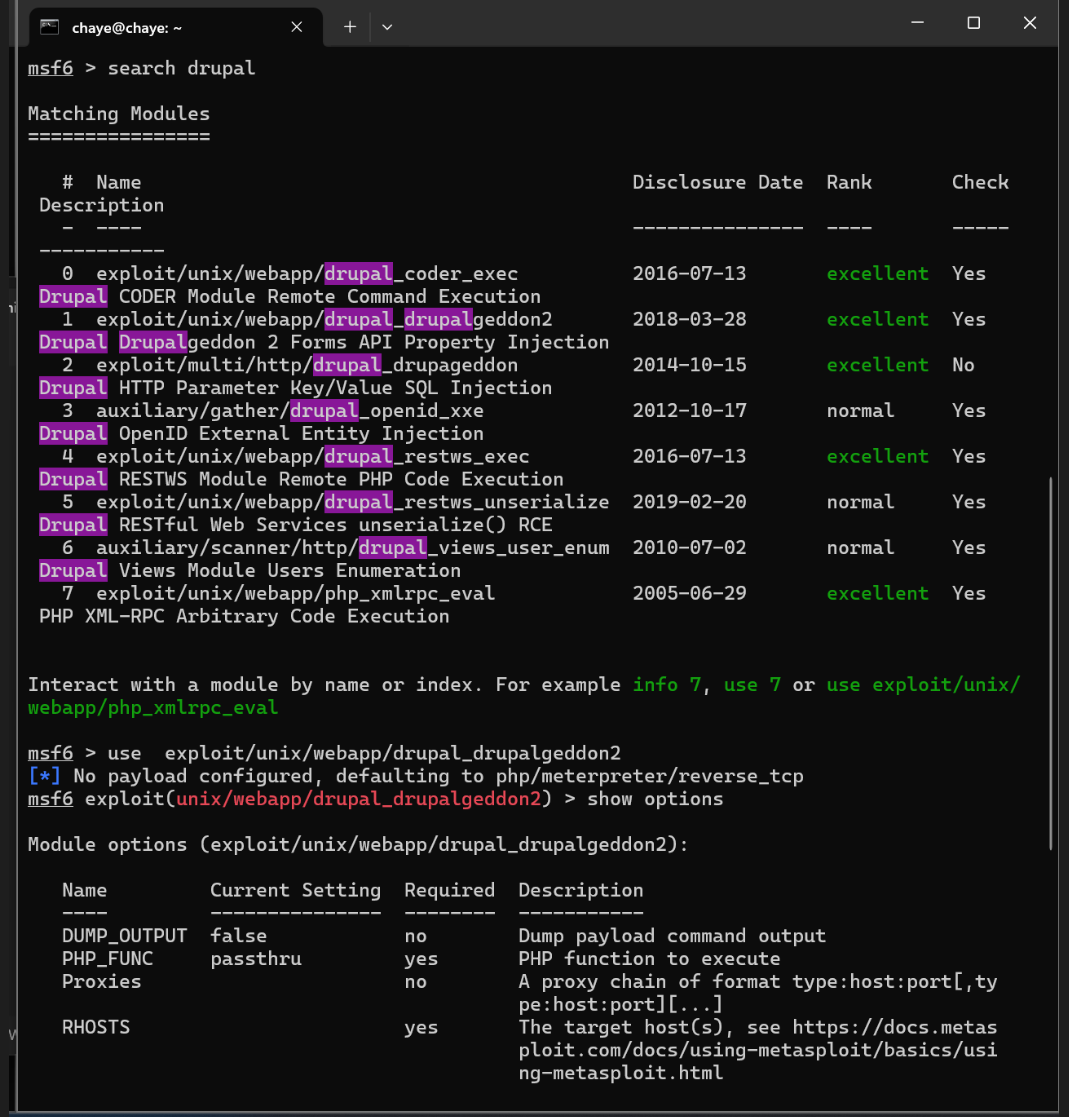
Task: Click module 6 drupal_views_user_enum path
Action: pos(353,547)
